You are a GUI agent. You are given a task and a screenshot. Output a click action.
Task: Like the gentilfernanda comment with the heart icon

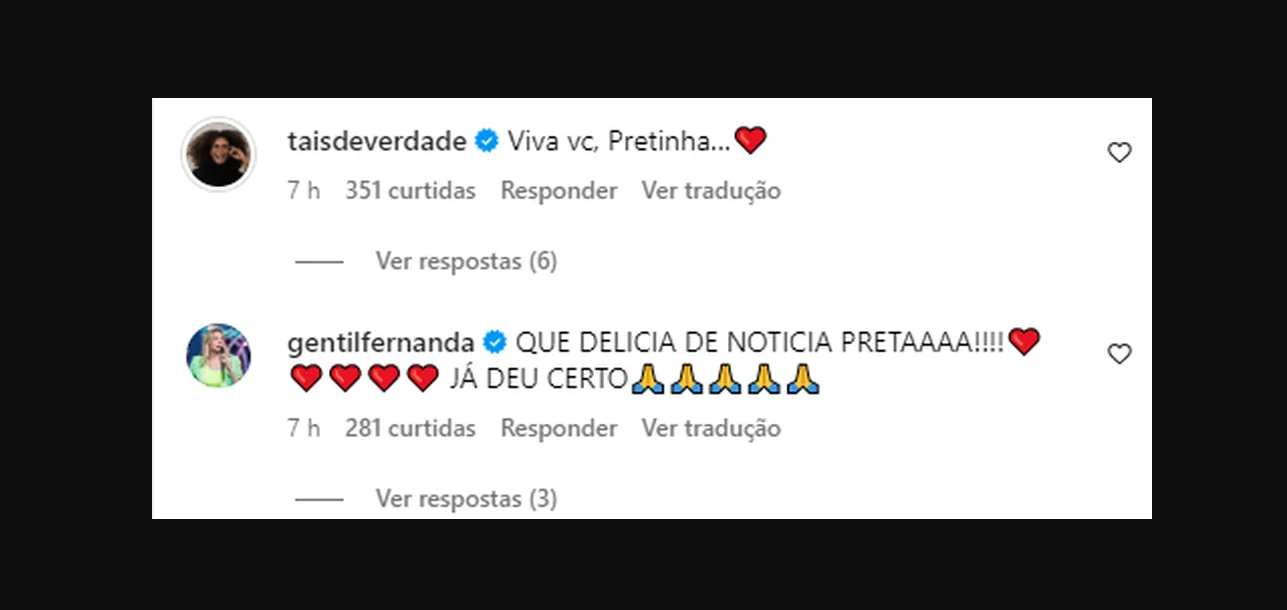pos(1119,354)
